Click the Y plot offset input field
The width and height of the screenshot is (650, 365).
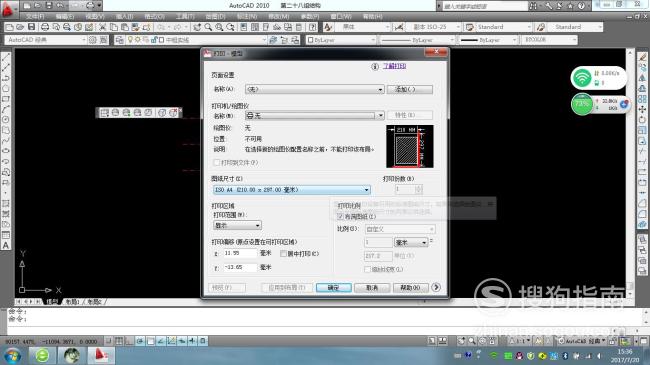click(x=240, y=268)
